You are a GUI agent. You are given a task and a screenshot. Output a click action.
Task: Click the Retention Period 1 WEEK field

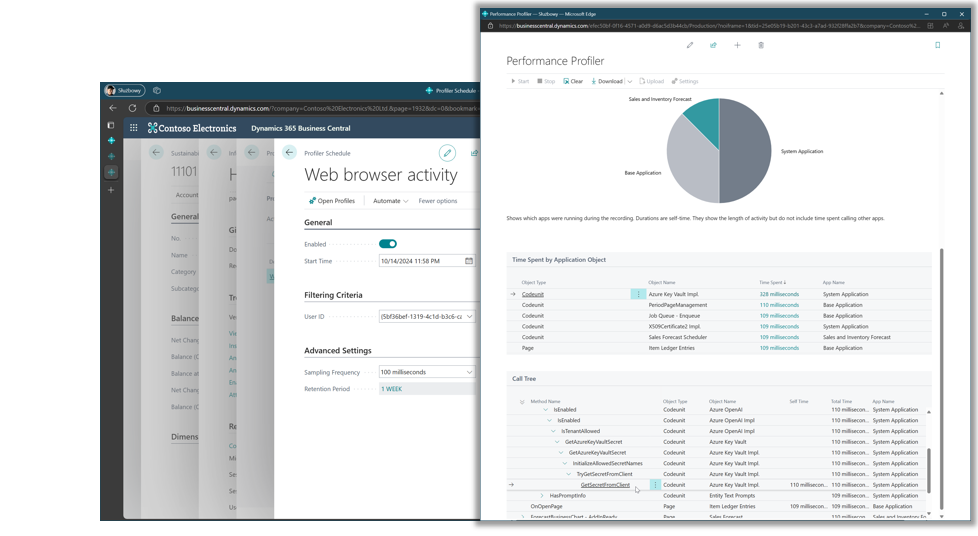(x=427, y=389)
